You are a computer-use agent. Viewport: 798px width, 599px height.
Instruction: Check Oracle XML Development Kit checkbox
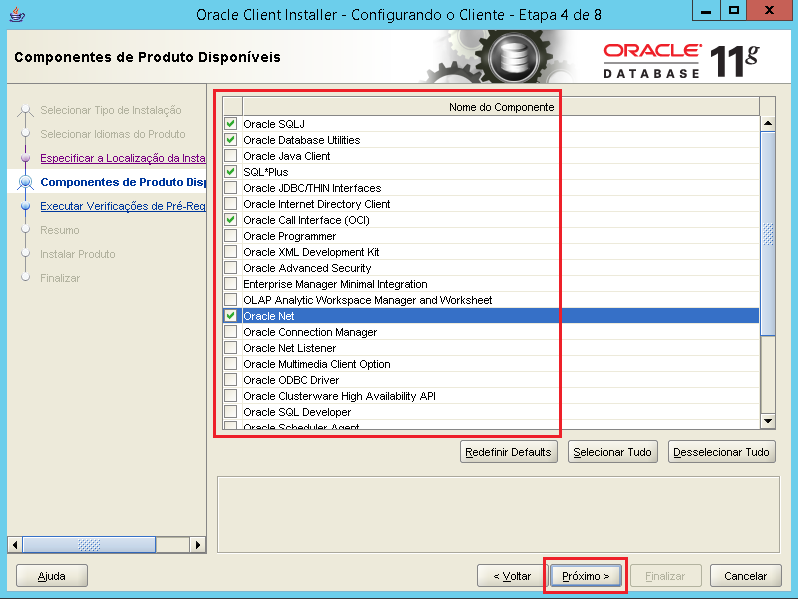(231, 252)
